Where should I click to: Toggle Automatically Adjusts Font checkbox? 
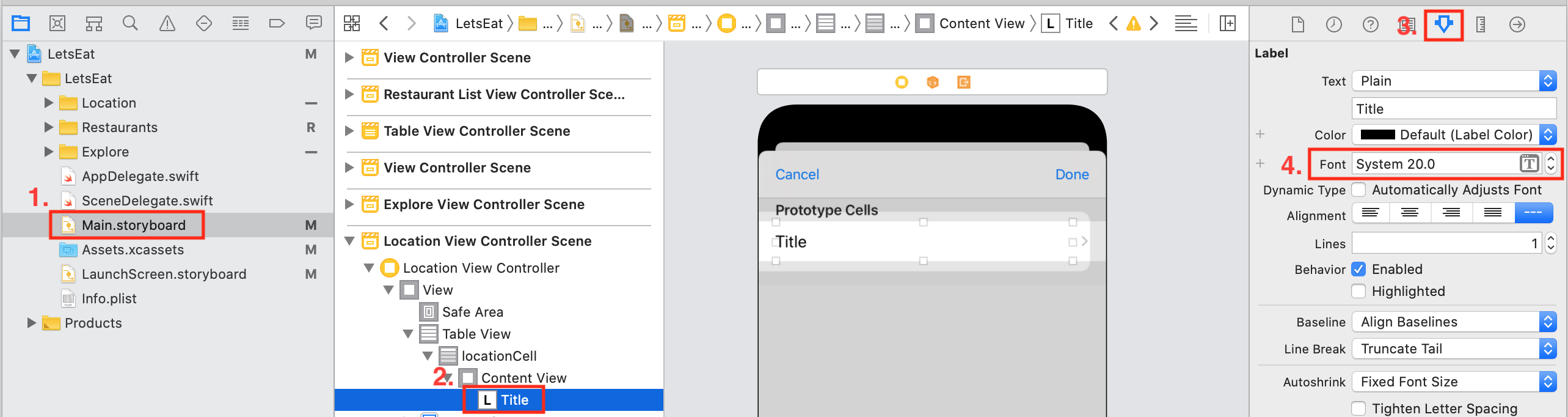pos(1358,190)
